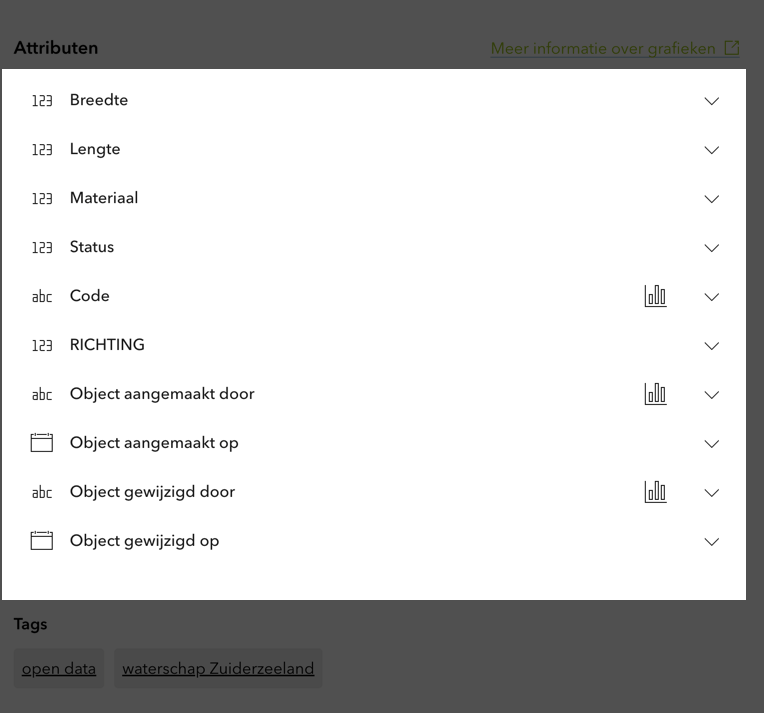Open Meer informatie over grafieken link
Viewport: 764px width, 713px height.
(602, 48)
